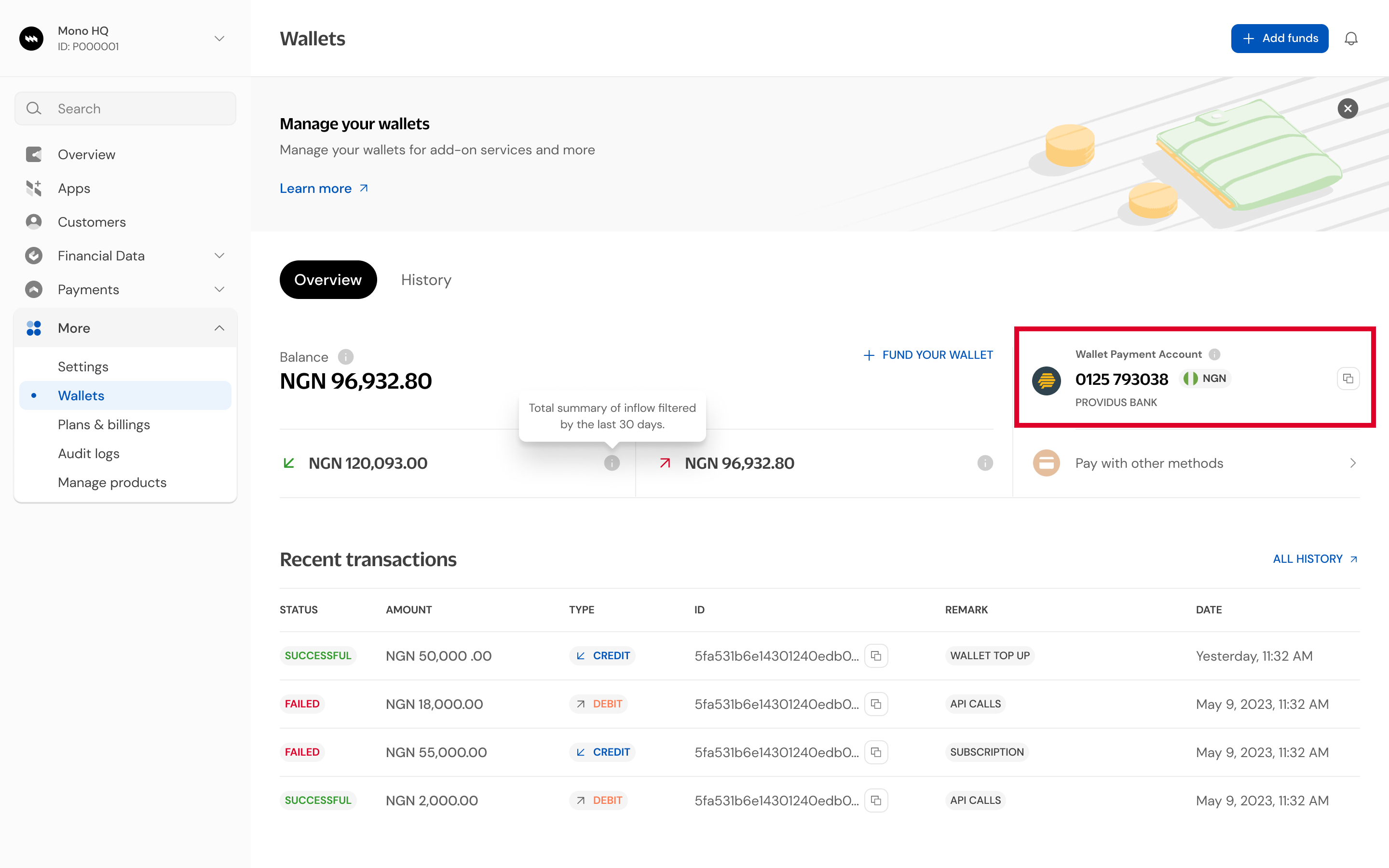
Task: Click the red outflow arrow icon
Action: pos(665,463)
